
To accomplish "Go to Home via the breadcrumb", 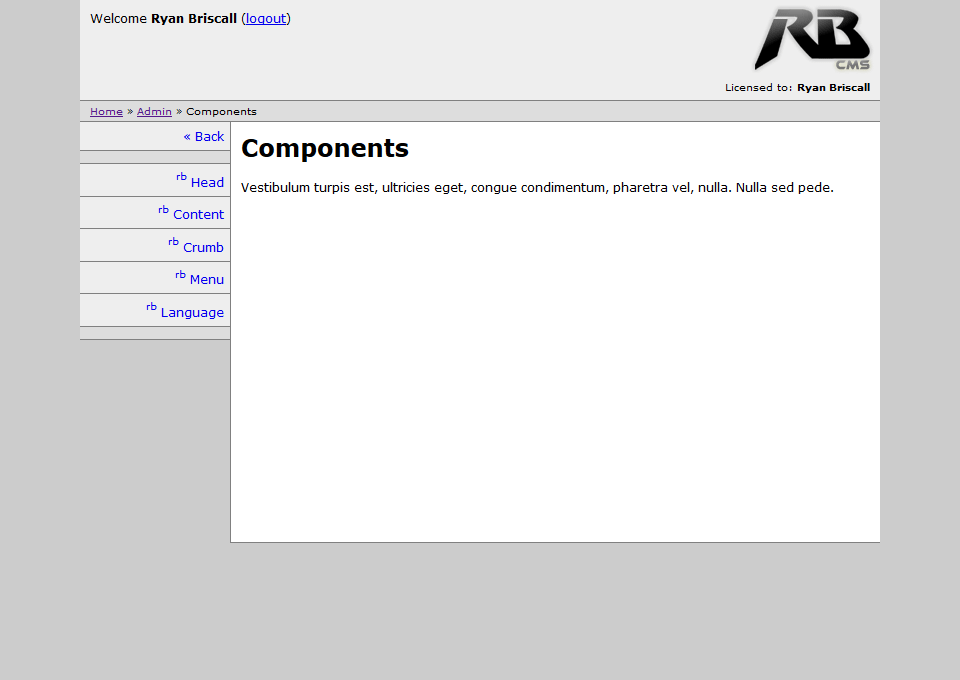I will (x=106, y=112).
